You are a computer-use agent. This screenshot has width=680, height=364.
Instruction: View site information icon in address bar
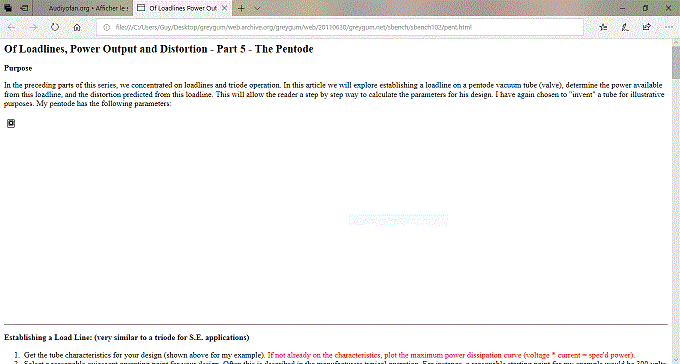[x=107, y=27]
